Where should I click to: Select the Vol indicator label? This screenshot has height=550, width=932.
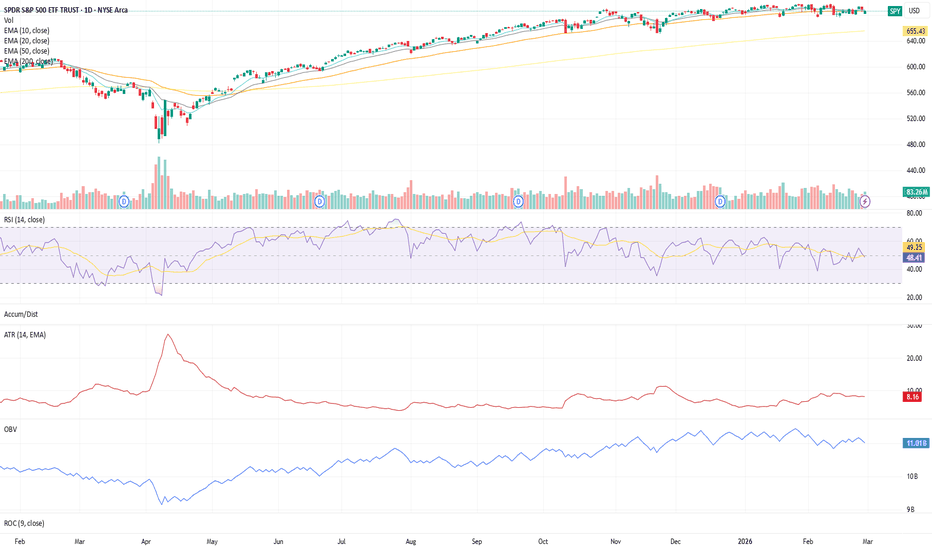click(8, 20)
